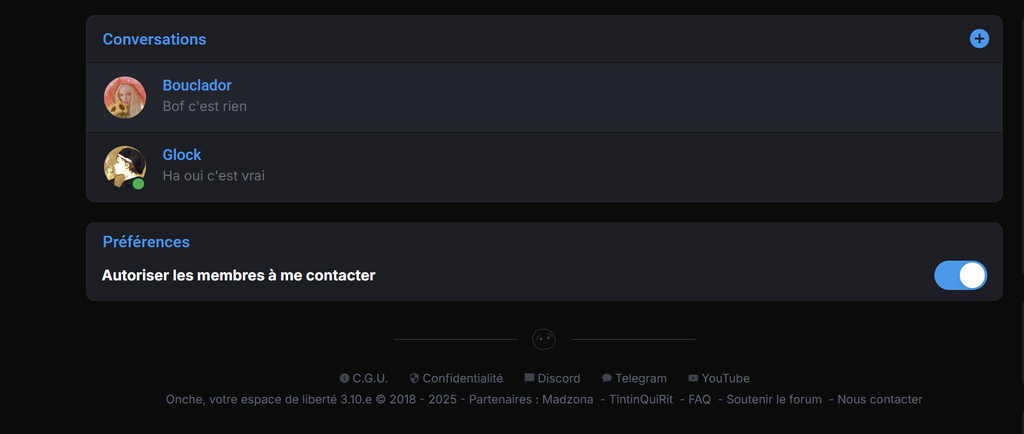Visit the Madzona partner link

point(567,400)
